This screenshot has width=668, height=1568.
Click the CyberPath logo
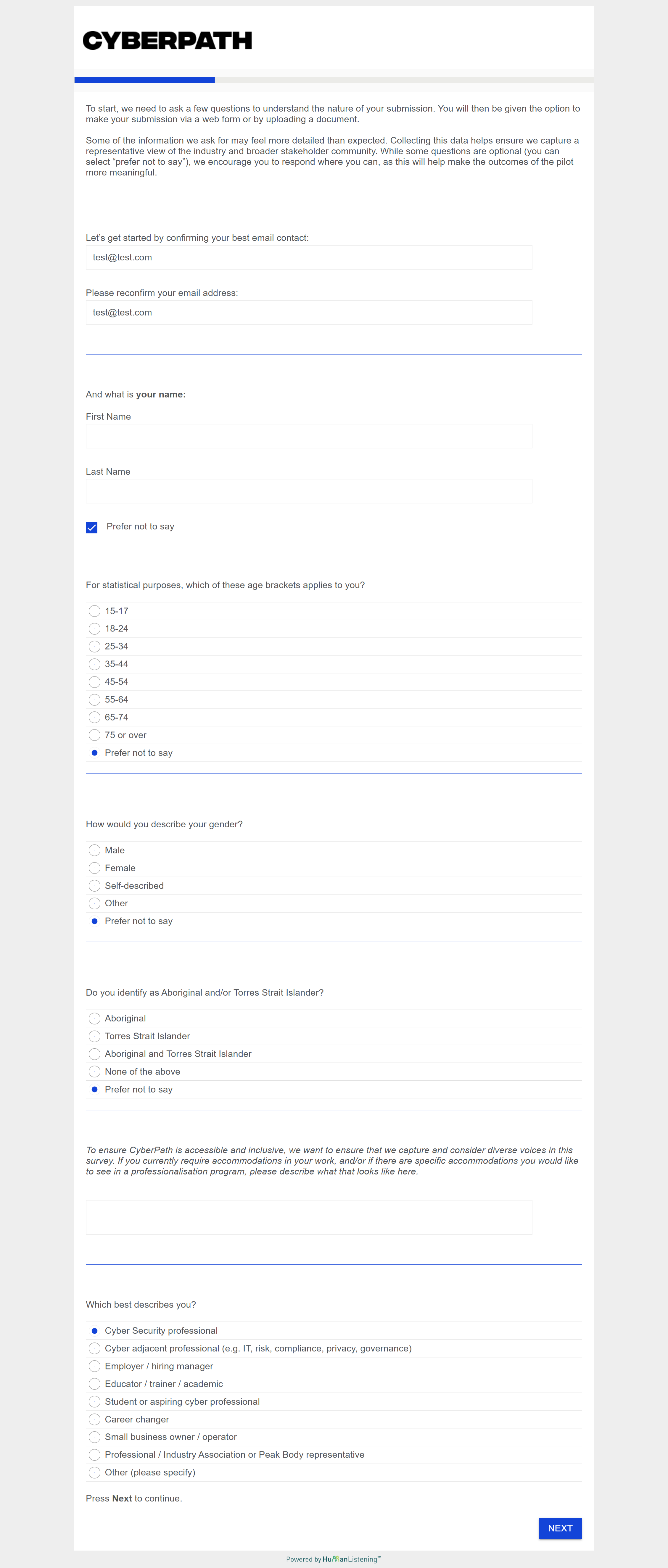[x=167, y=41]
